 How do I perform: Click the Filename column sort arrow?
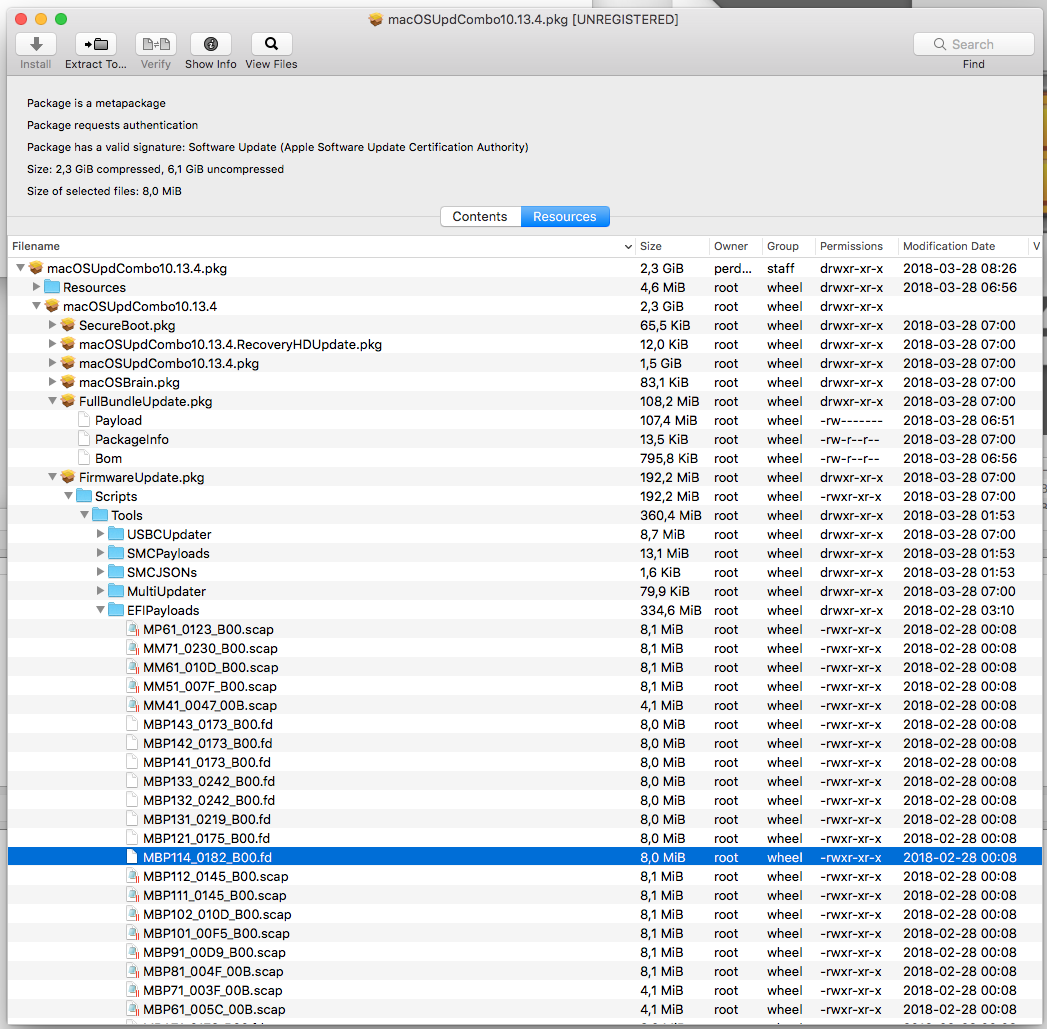628,246
